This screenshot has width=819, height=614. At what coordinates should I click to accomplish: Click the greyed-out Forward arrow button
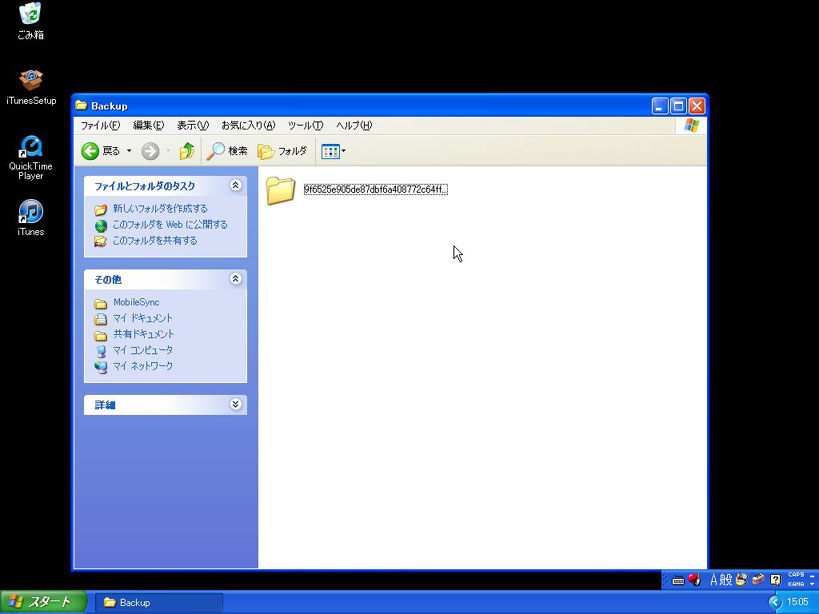[150, 151]
